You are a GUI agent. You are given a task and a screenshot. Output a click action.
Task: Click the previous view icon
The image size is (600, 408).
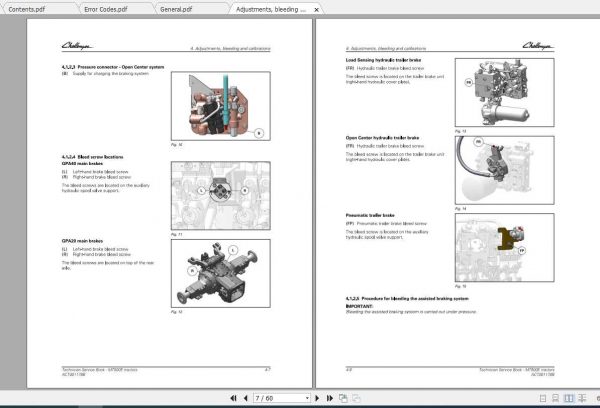coord(343,398)
